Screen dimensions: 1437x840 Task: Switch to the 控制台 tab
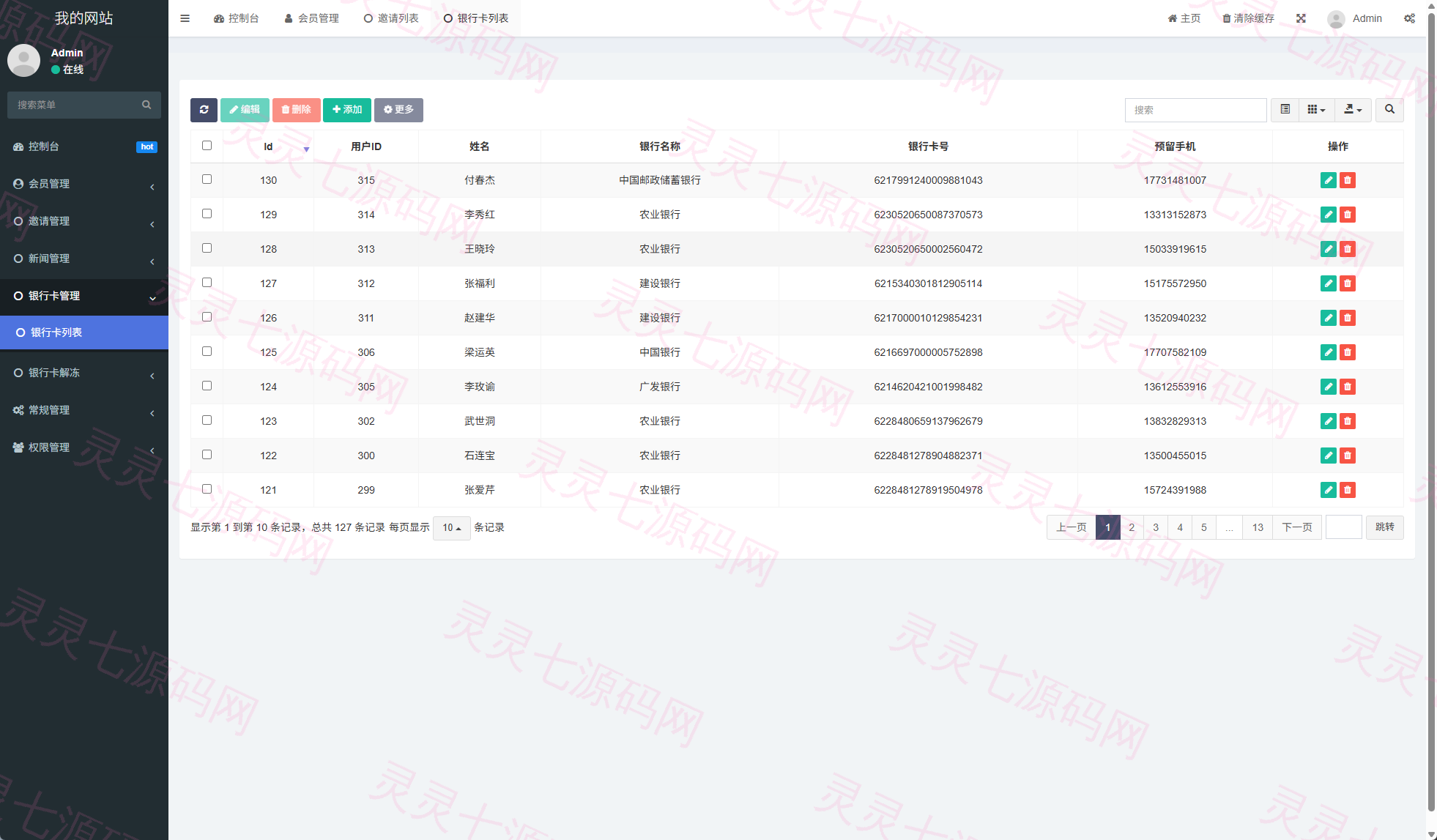[x=236, y=18]
